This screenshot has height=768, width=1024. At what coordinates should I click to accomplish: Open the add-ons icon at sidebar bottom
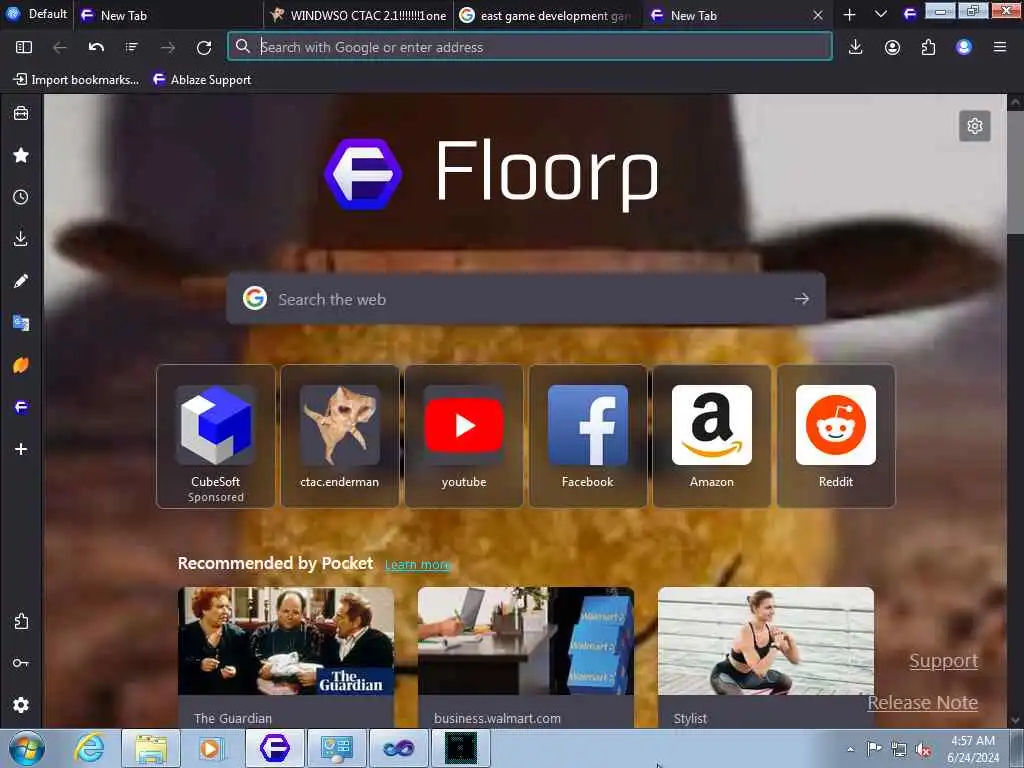(x=21, y=621)
